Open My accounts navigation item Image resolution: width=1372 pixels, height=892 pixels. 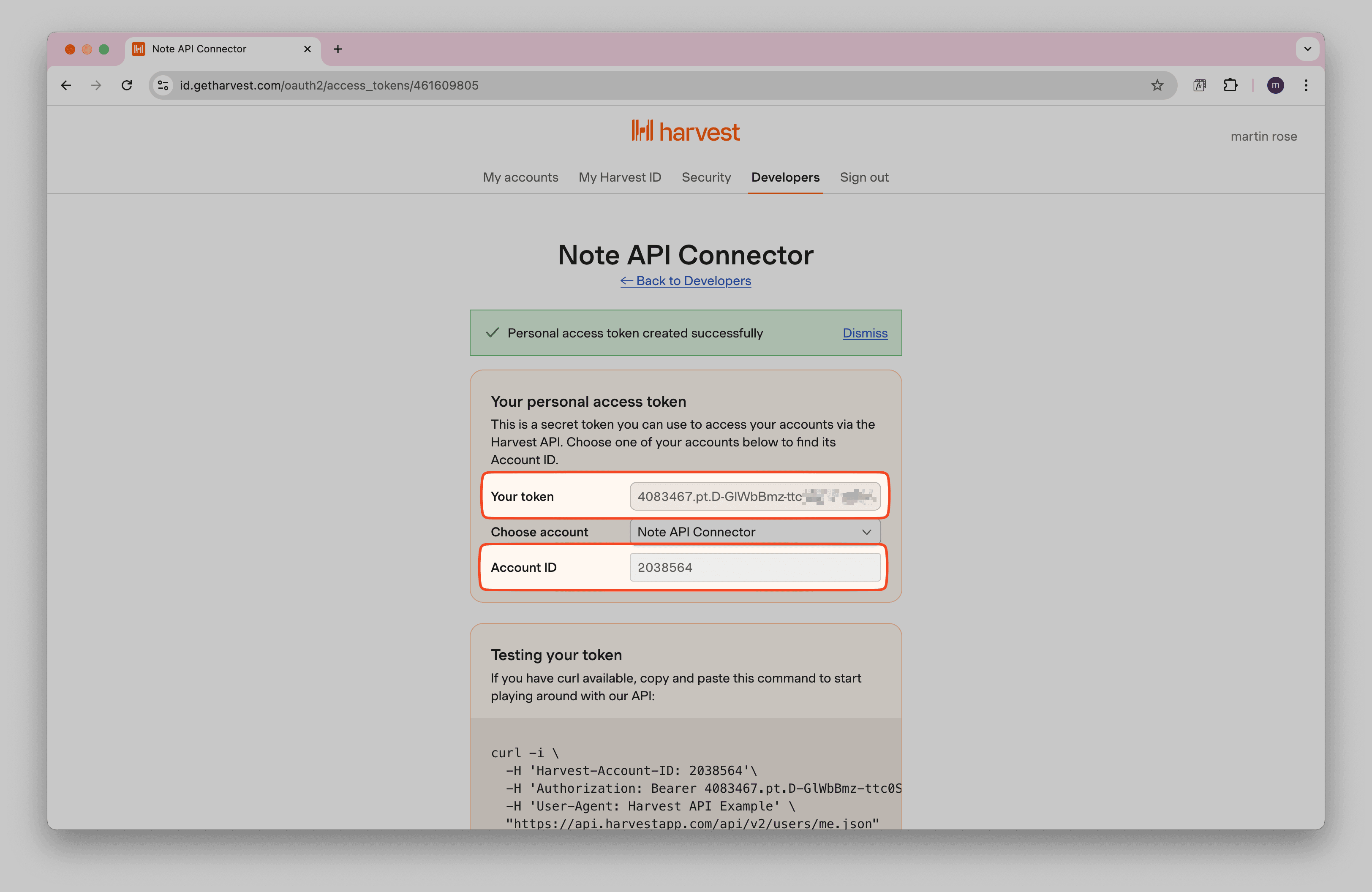point(520,177)
